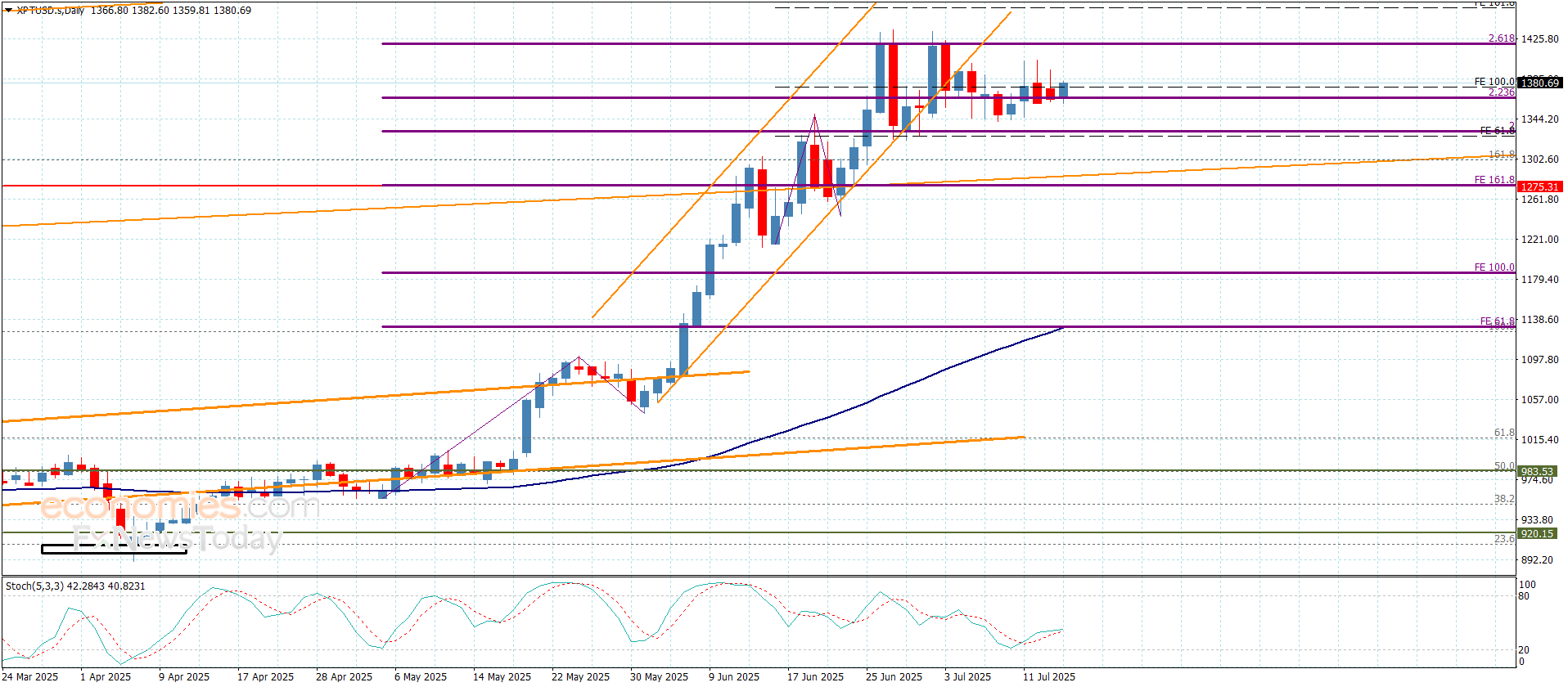Select the 38.2 retracement label
This screenshot has width=1568, height=687.
[x=1504, y=499]
